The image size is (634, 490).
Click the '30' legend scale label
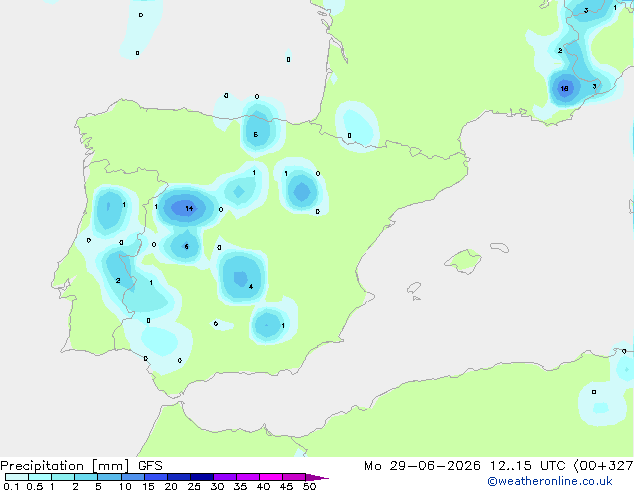(217, 486)
